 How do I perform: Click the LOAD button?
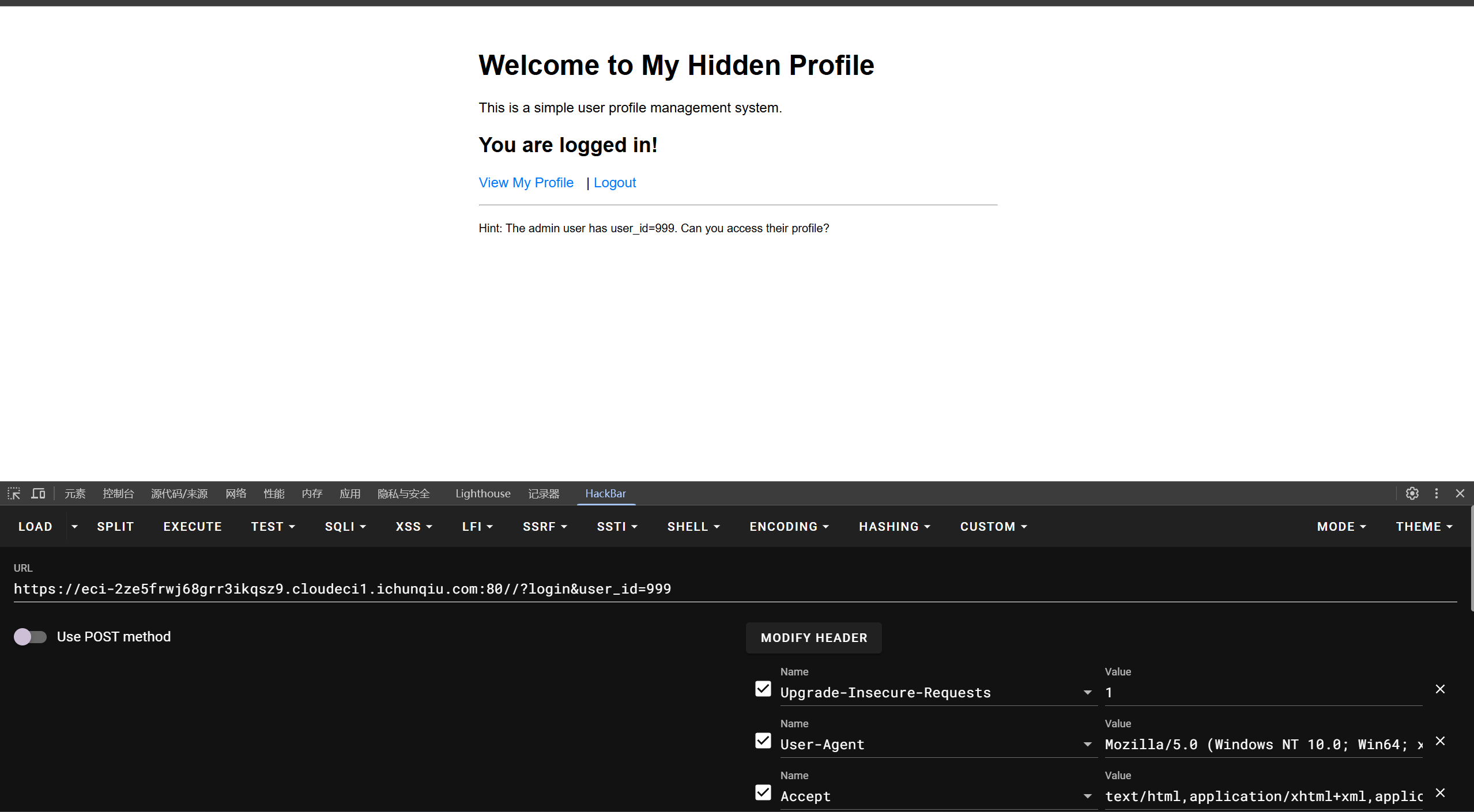point(36,527)
